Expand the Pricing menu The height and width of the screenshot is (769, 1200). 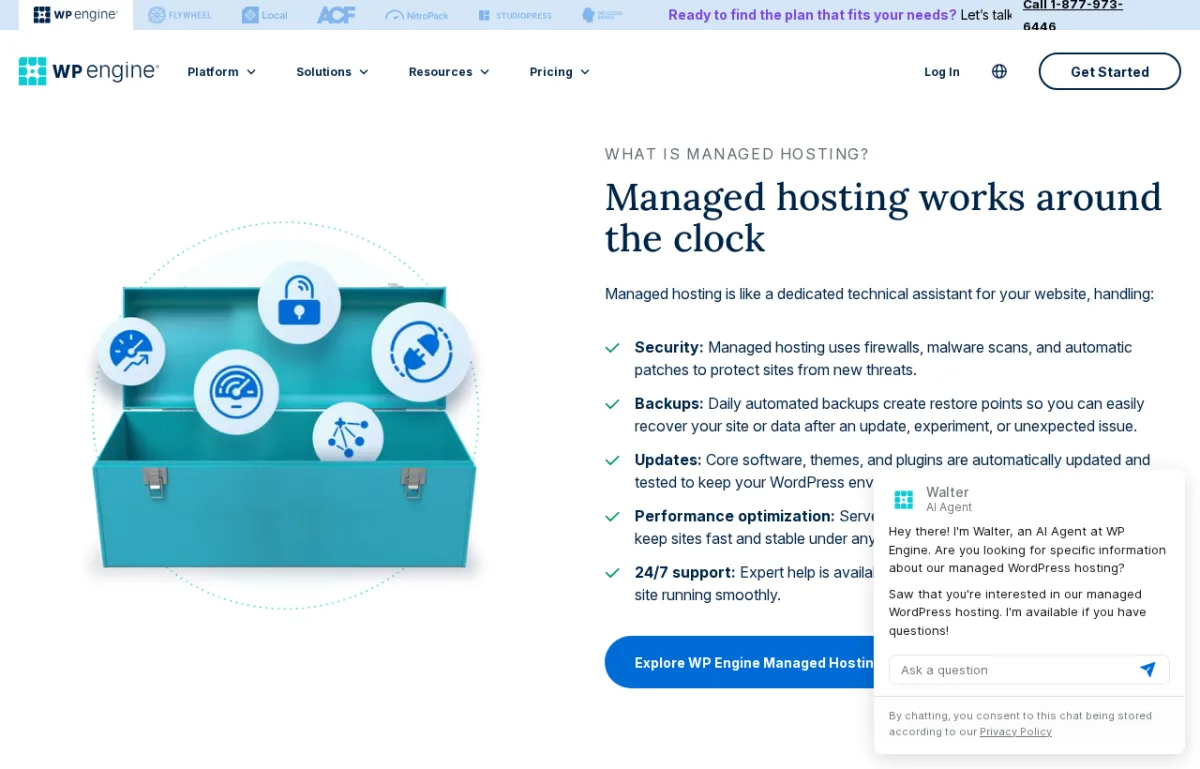click(560, 72)
